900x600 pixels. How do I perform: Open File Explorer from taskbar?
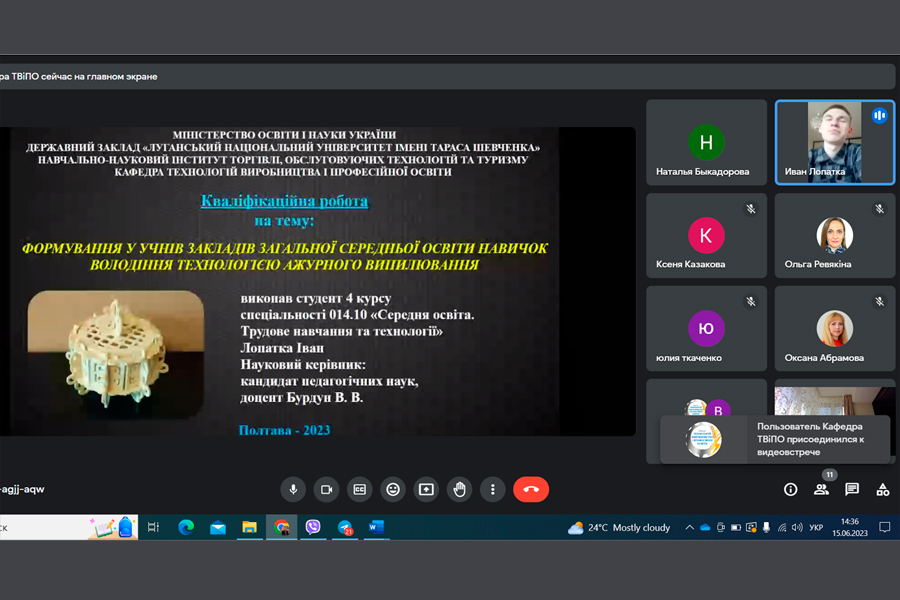249,527
